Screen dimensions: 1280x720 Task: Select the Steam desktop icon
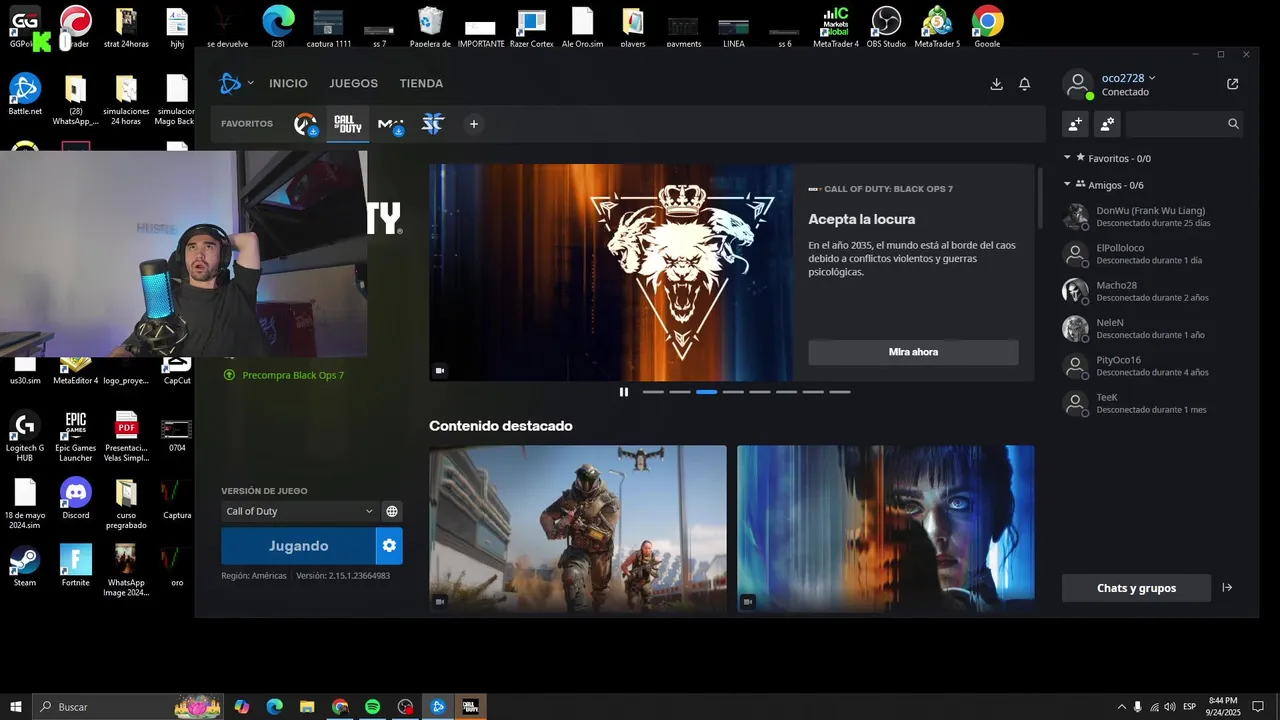[25, 565]
